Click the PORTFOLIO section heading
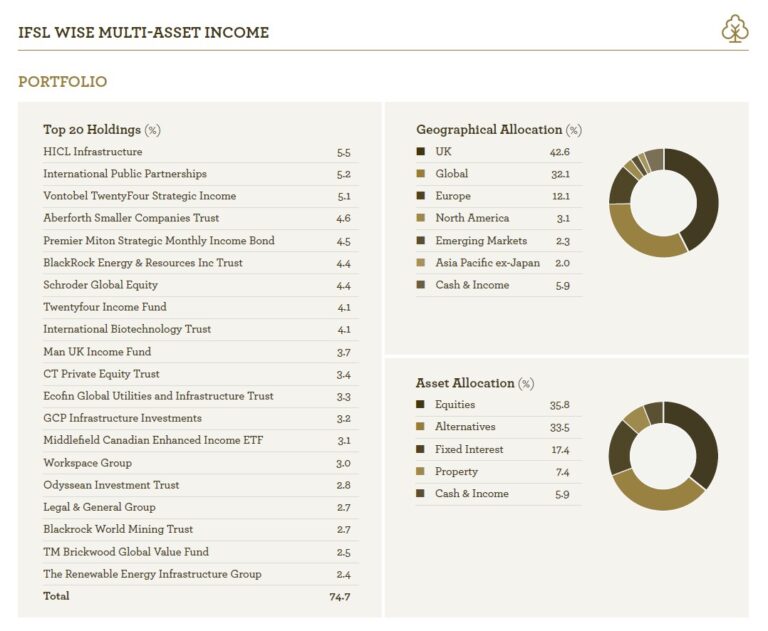Screen dimensions: 768x631 pyautogui.click(x=62, y=82)
